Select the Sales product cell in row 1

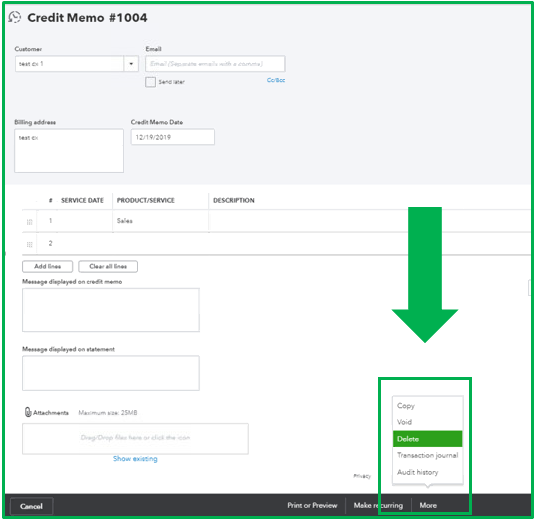(x=161, y=221)
